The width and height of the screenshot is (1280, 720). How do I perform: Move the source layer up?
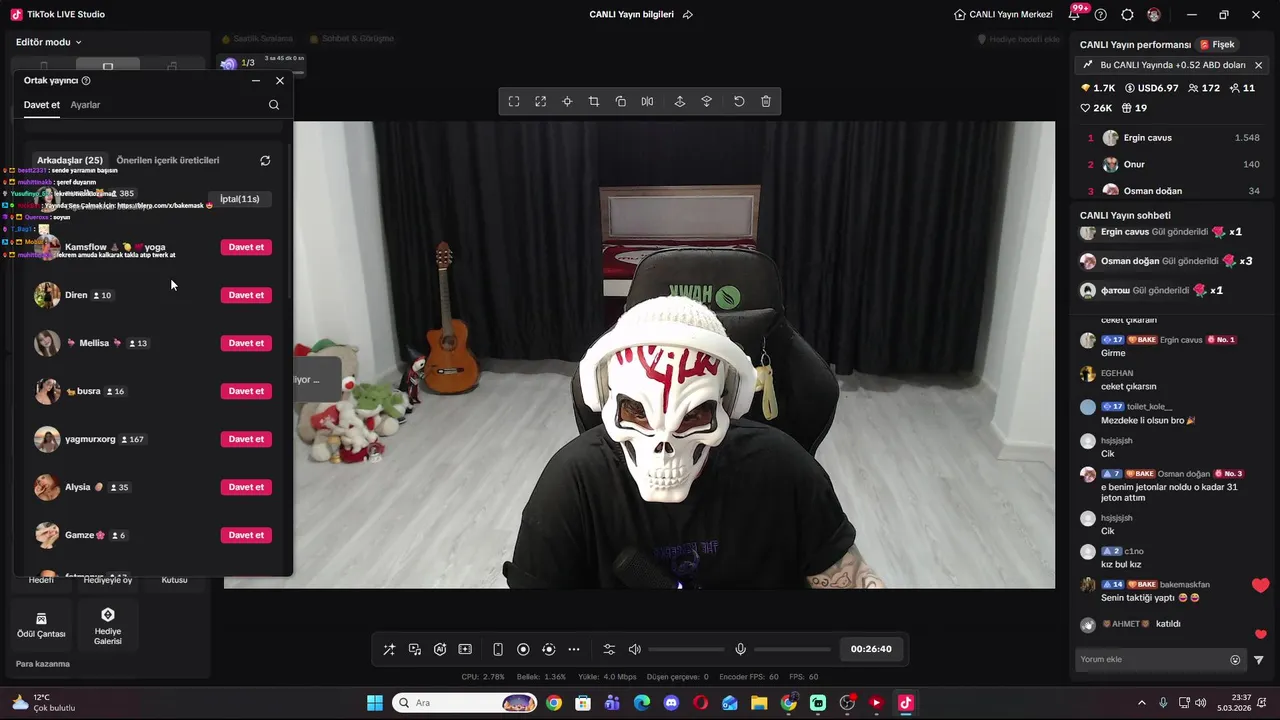point(680,101)
